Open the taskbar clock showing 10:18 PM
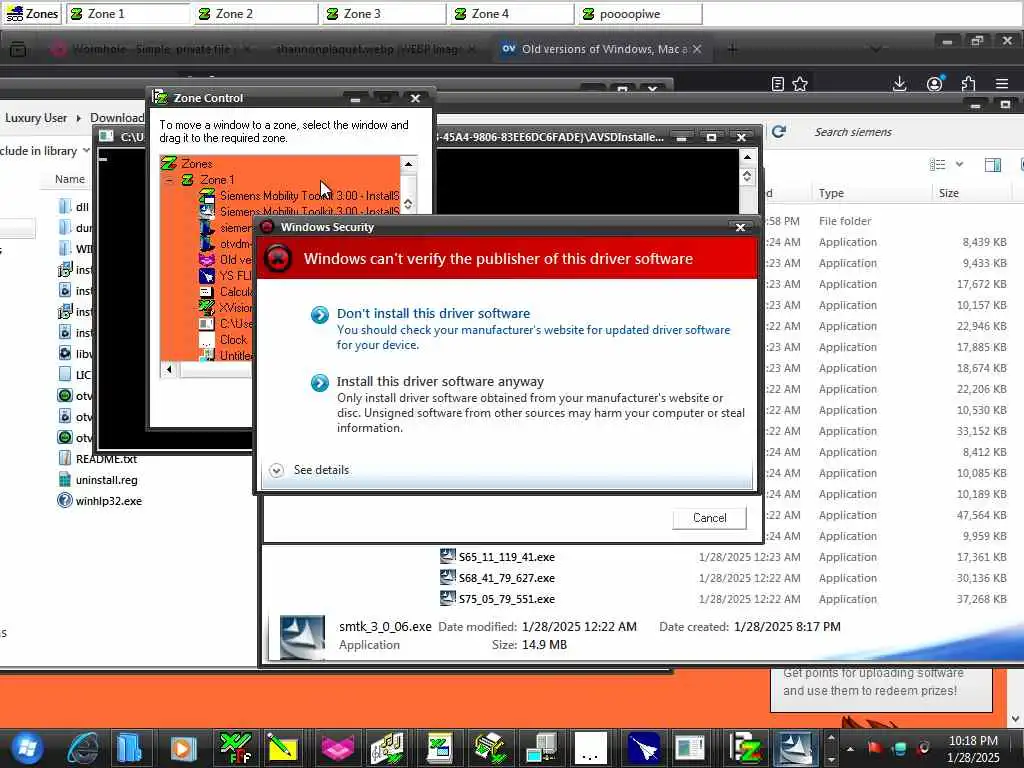The width and height of the screenshot is (1024, 768). 973,749
